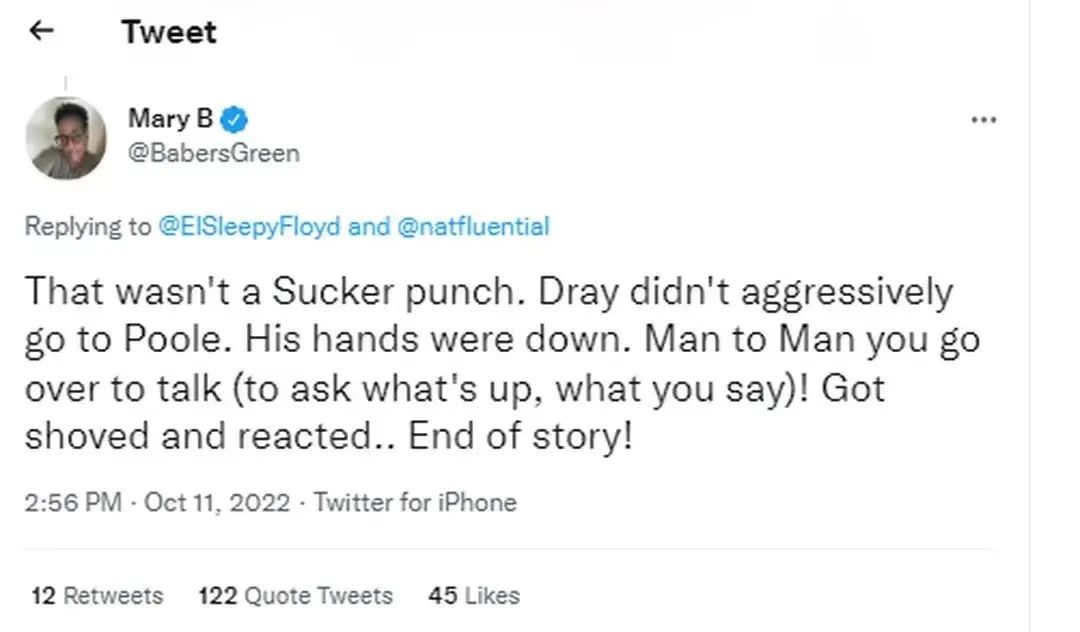Screen dimensions: 1080x632
Task: Click the "Replying to" label
Action: pyautogui.click(x=88, y=226)
